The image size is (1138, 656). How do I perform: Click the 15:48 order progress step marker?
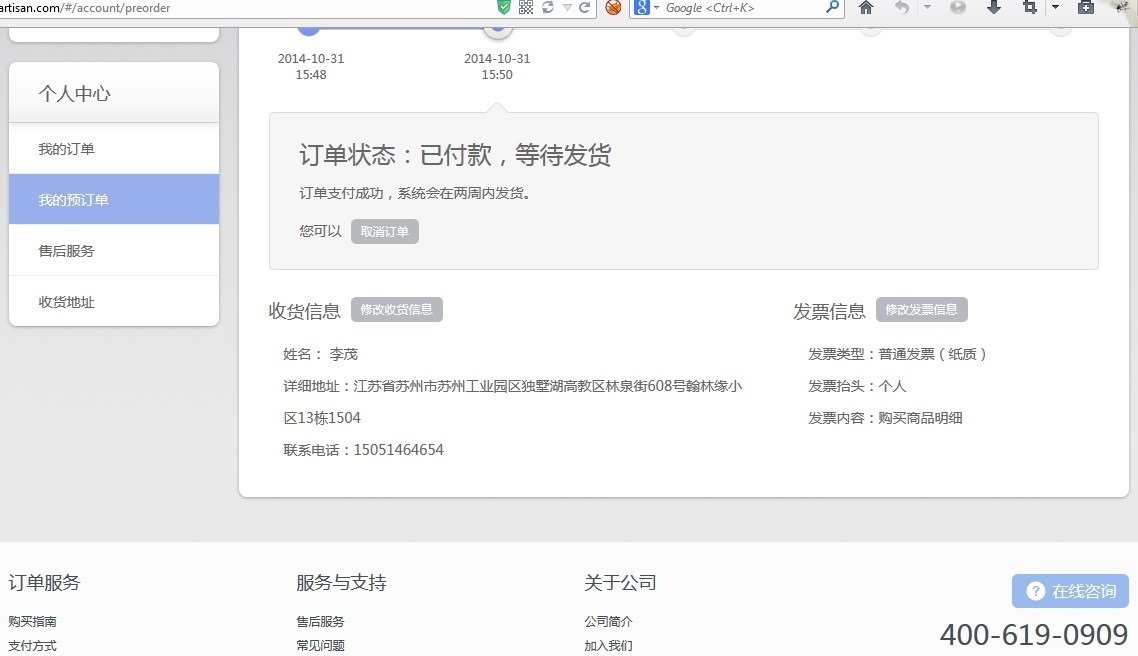pos(309,29)
